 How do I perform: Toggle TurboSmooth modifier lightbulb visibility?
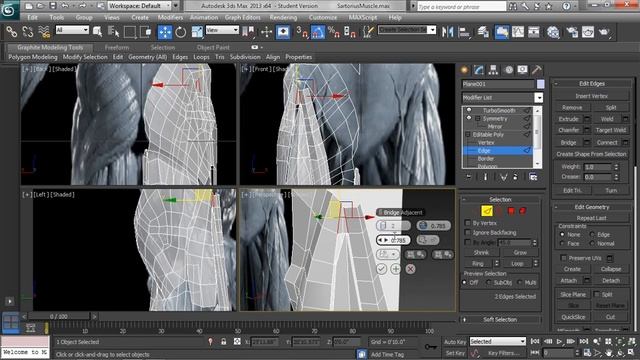coord(469,110)
